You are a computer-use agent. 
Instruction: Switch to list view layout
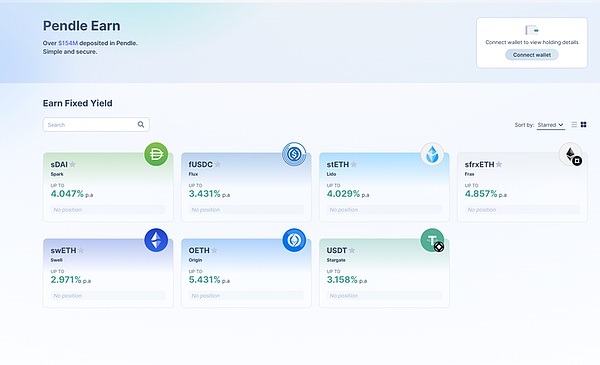click(574, 125)
